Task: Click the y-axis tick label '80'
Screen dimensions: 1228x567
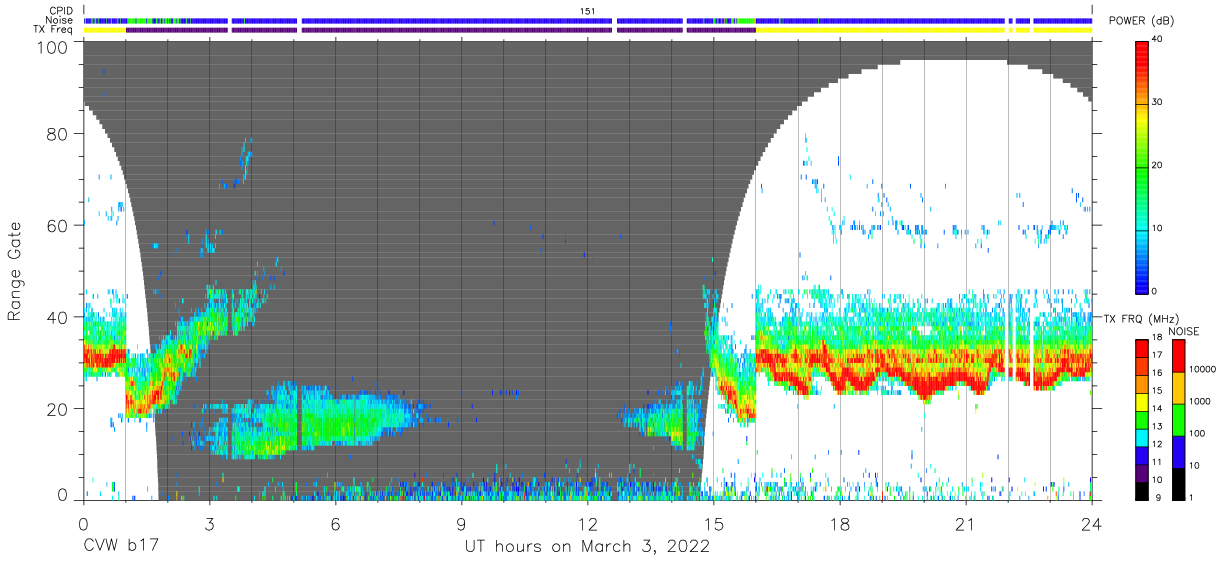Action: (58, 134)
